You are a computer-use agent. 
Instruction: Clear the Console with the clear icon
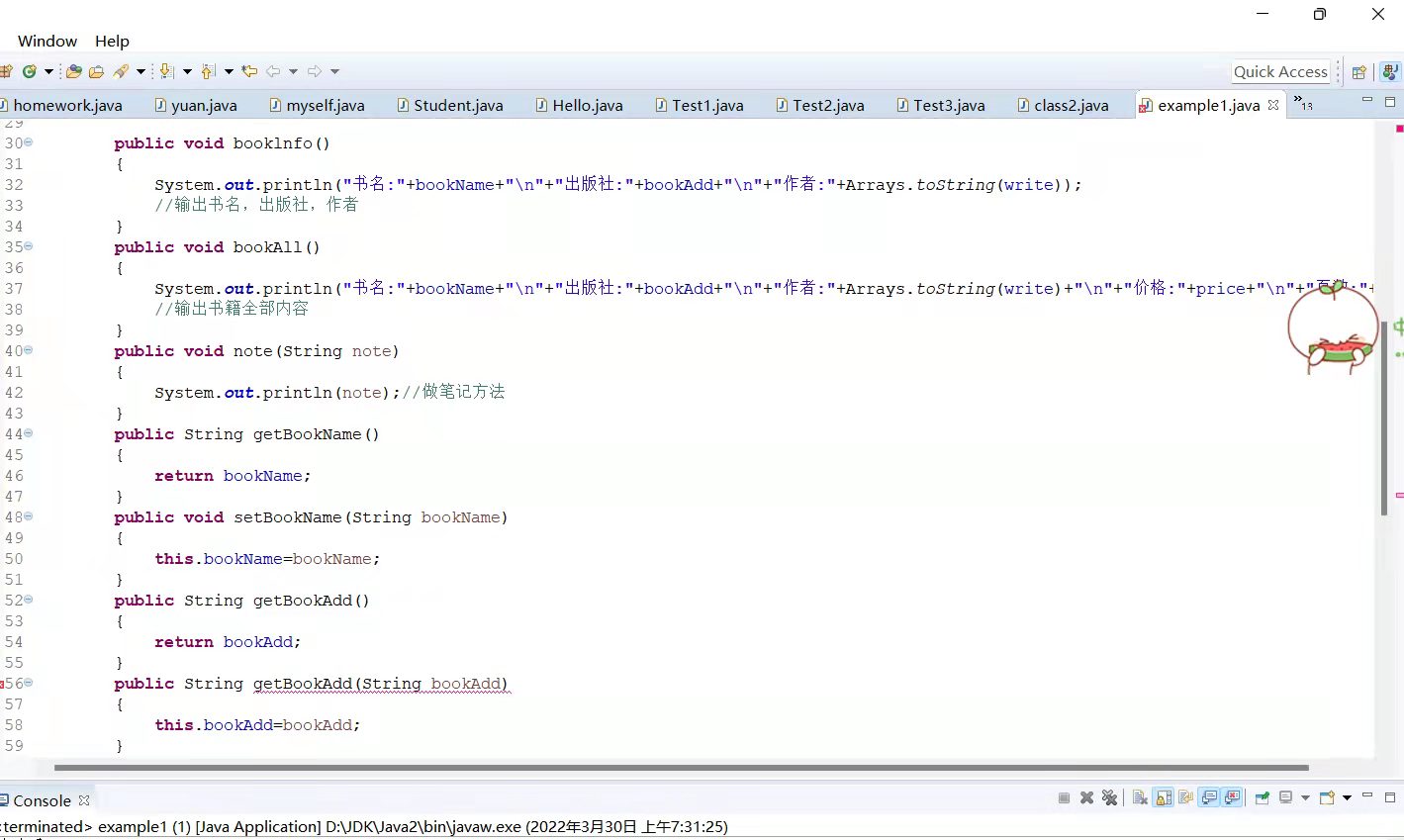coord(1139,801)
